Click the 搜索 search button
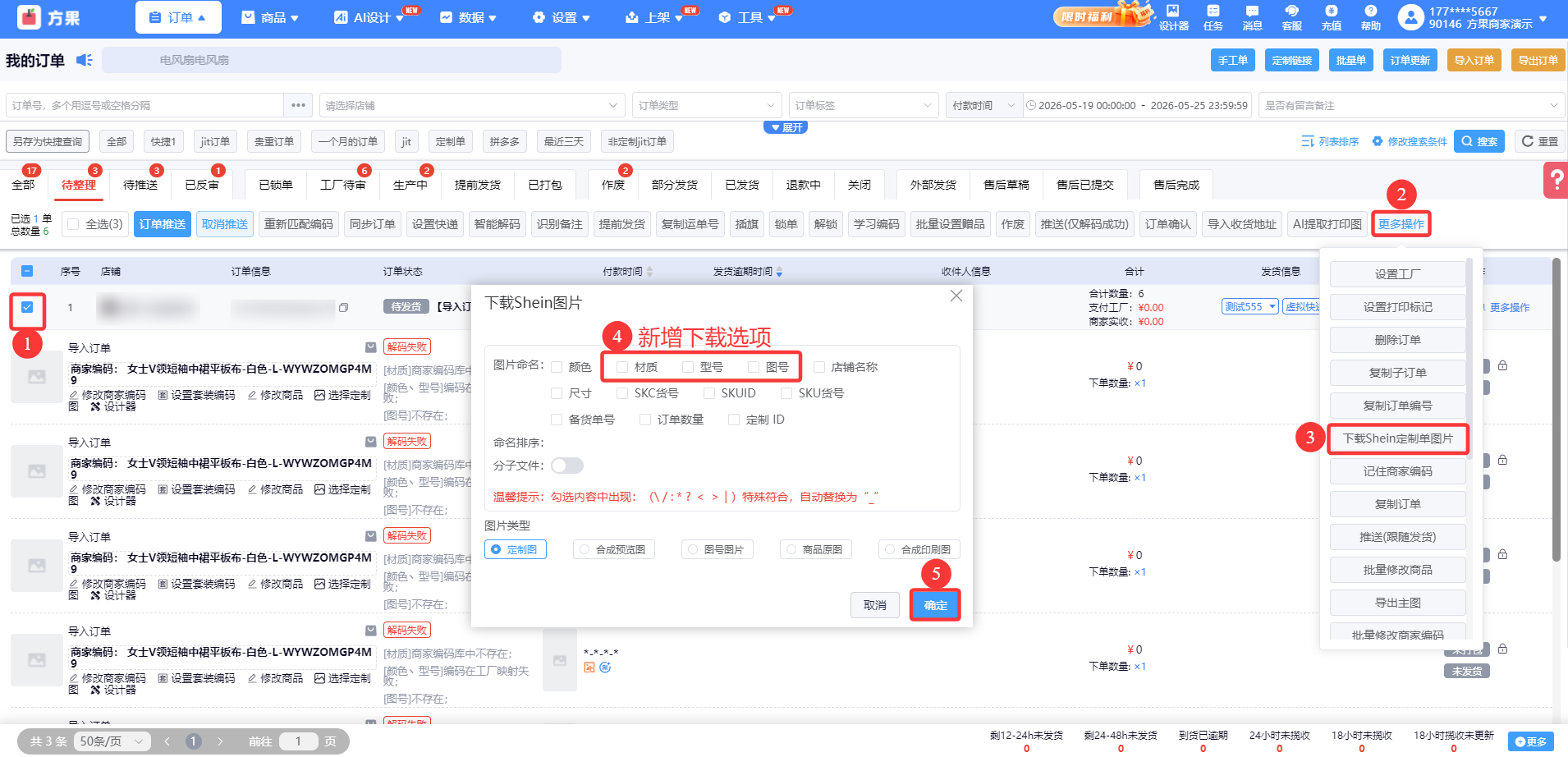This screenshot has width=1568, height=757. pyautogui.click(x=1479, y=141)
